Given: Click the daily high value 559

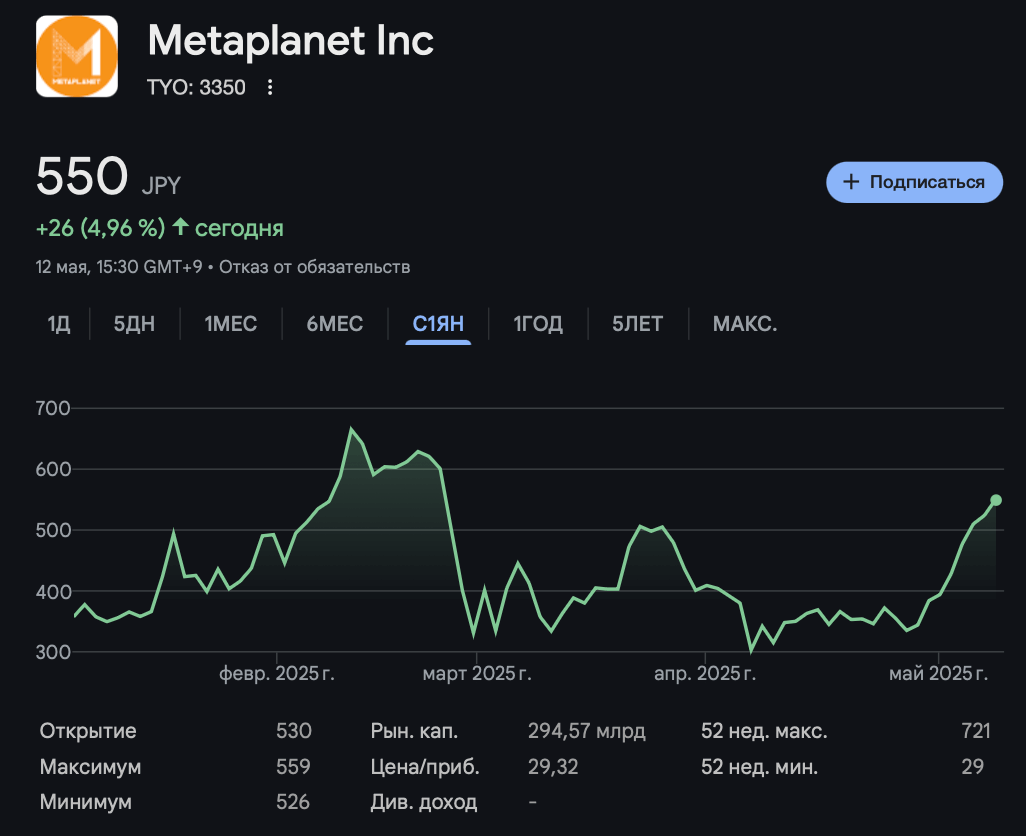Looking at the screenshot, I should 293,766.
